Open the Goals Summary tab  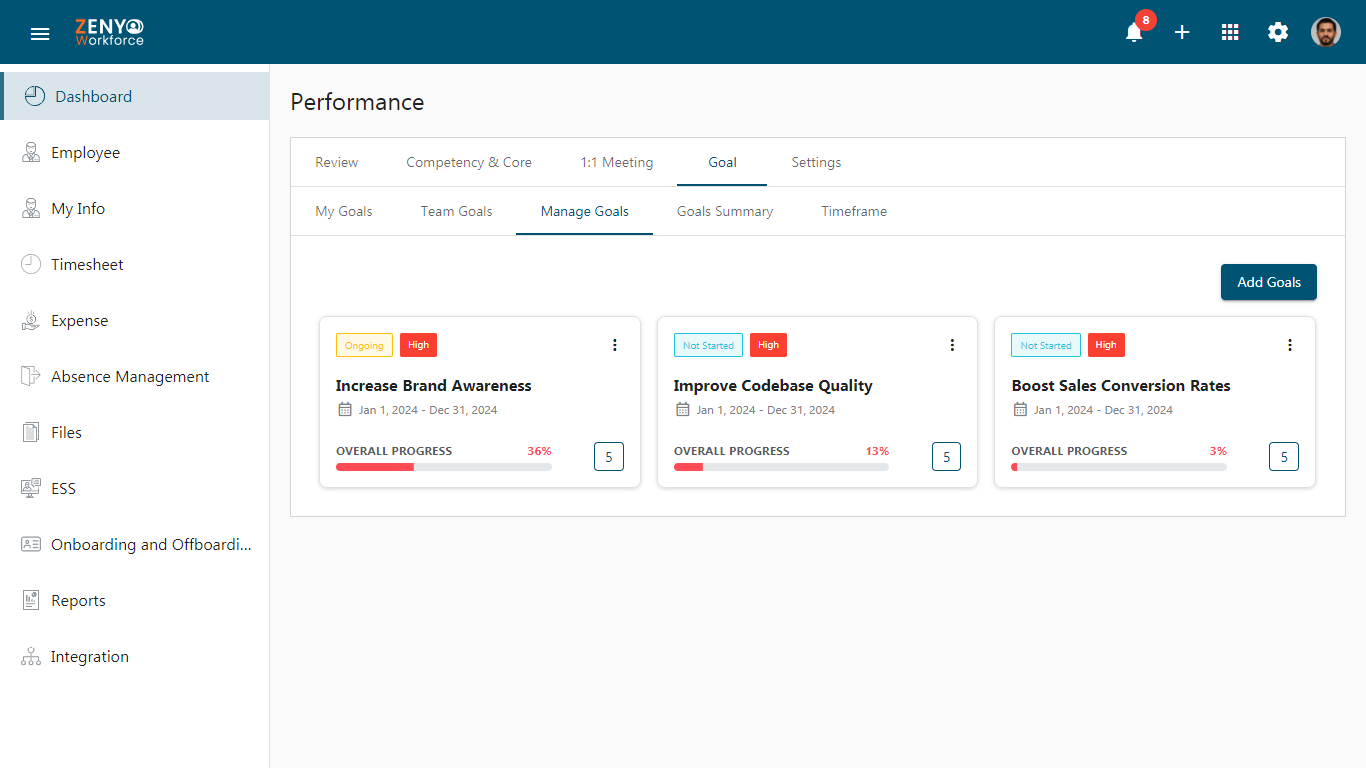pyautogui.click(x=725, y=212)
